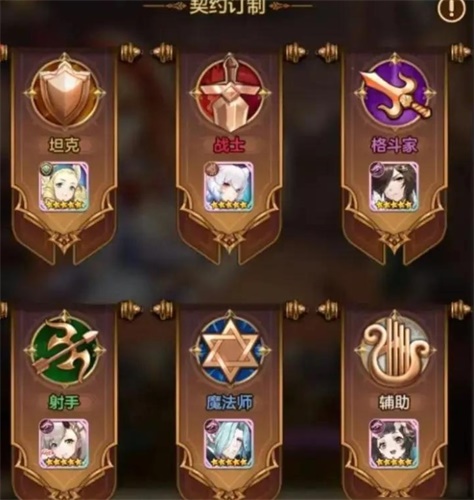Click the 坦克 class label
474x500 pixels.
[64, 146]
